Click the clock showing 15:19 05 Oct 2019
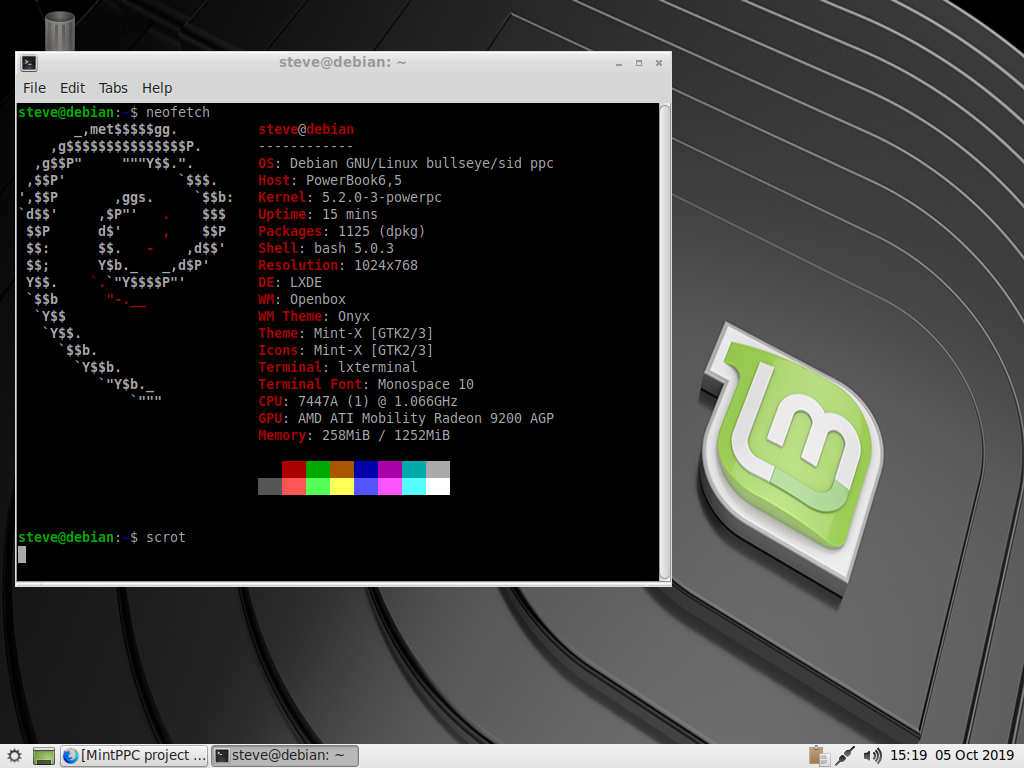 (952, 756)
